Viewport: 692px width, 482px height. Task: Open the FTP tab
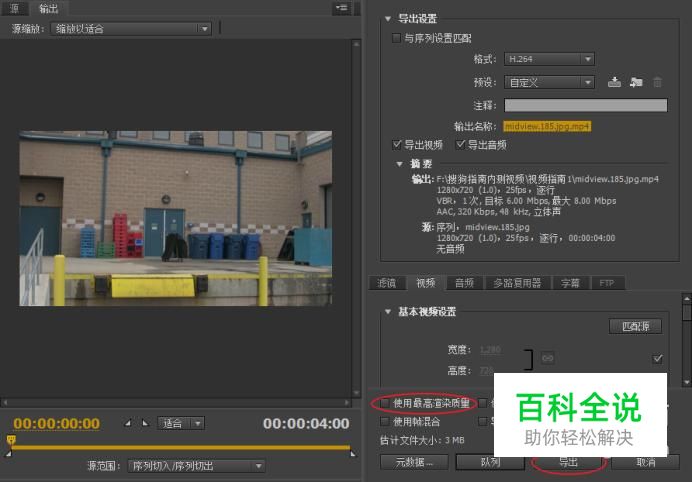click(x=607, y=283)
